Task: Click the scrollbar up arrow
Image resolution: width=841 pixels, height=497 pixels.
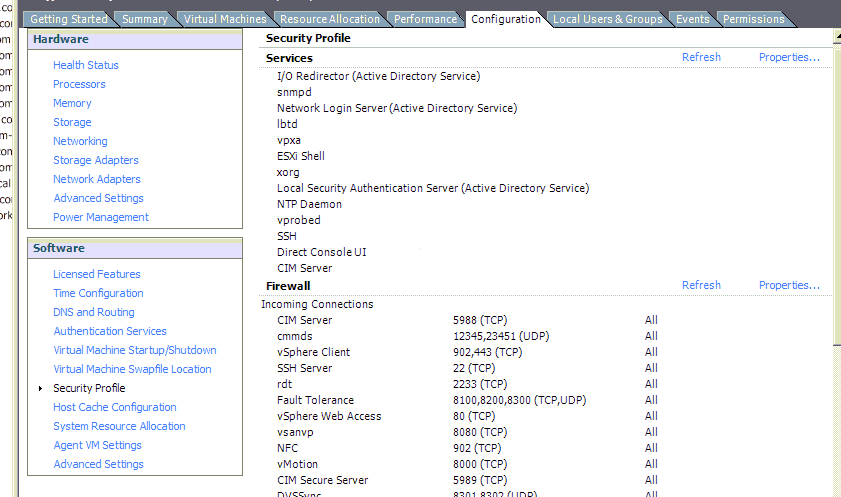Action: pyautogui.click(x=837, y=36)
